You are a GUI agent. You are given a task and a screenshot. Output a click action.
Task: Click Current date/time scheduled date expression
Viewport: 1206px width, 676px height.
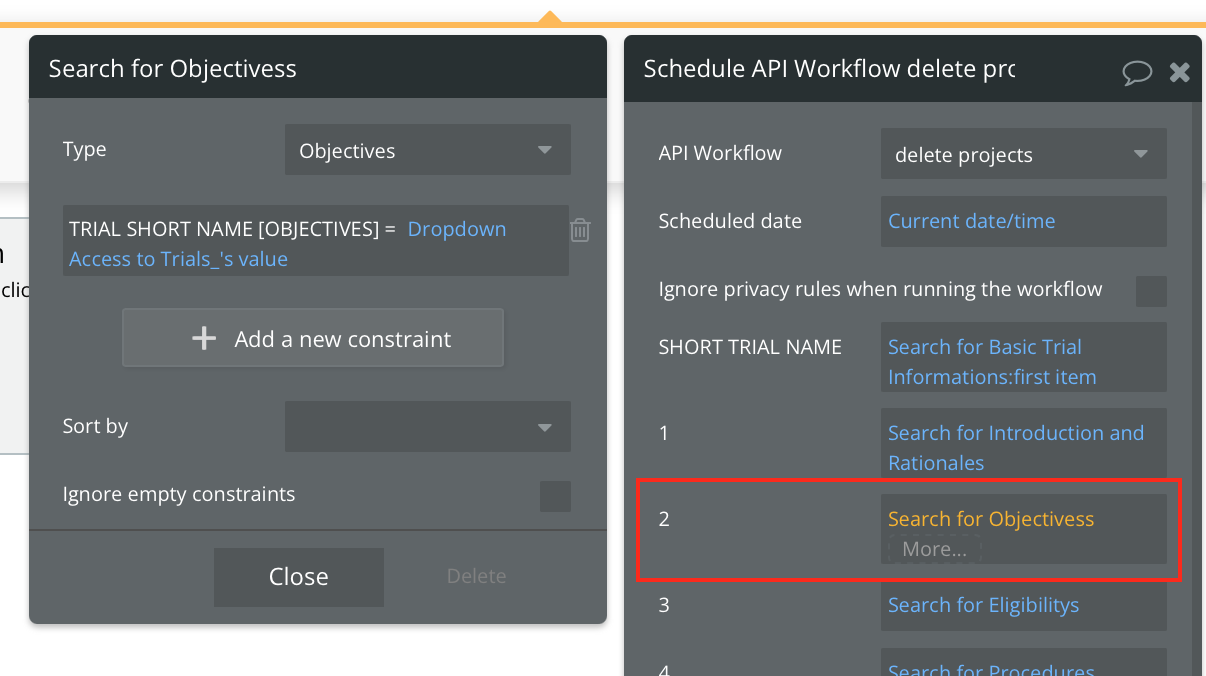[971, 221]
